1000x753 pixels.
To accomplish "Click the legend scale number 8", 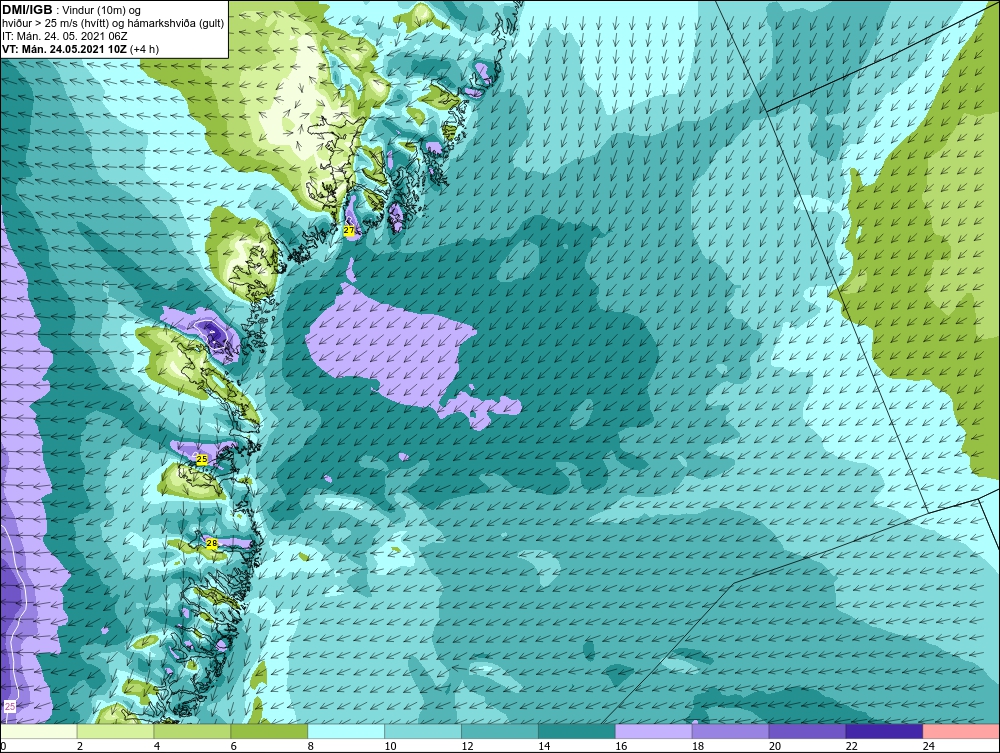I will coord(311,746).
